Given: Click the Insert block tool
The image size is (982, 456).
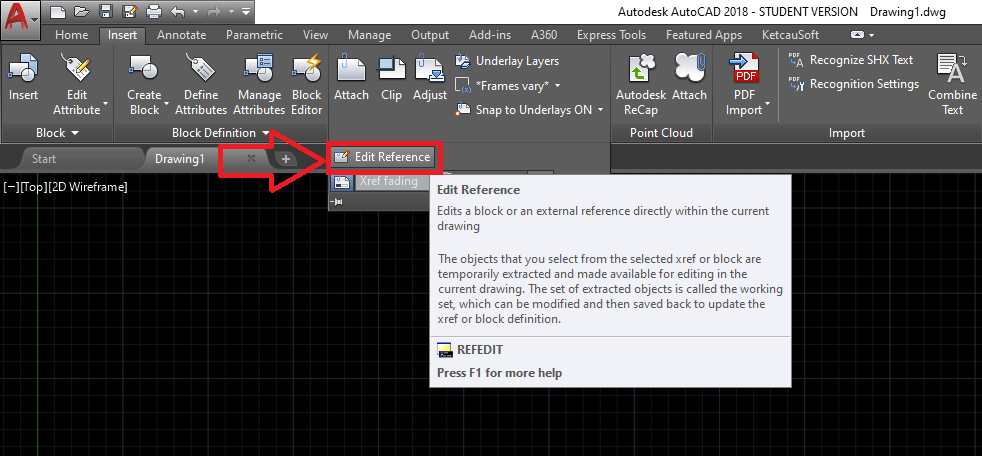Looking at the screenshot, I should tap(23, 78).
